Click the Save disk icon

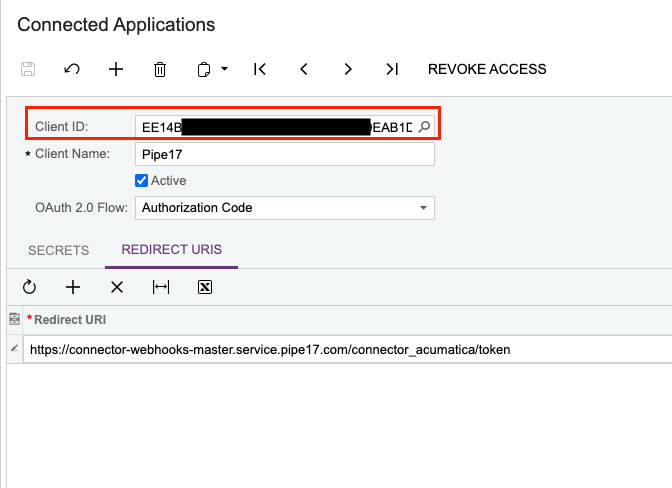tap(28, 69)
